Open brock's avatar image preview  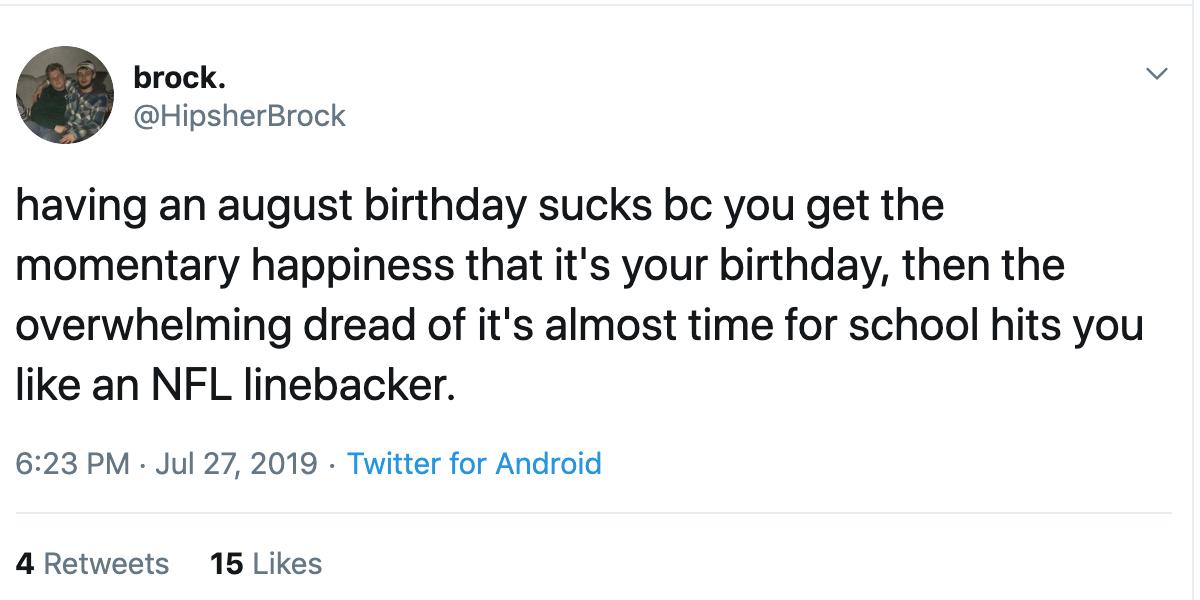pos(64,94)
